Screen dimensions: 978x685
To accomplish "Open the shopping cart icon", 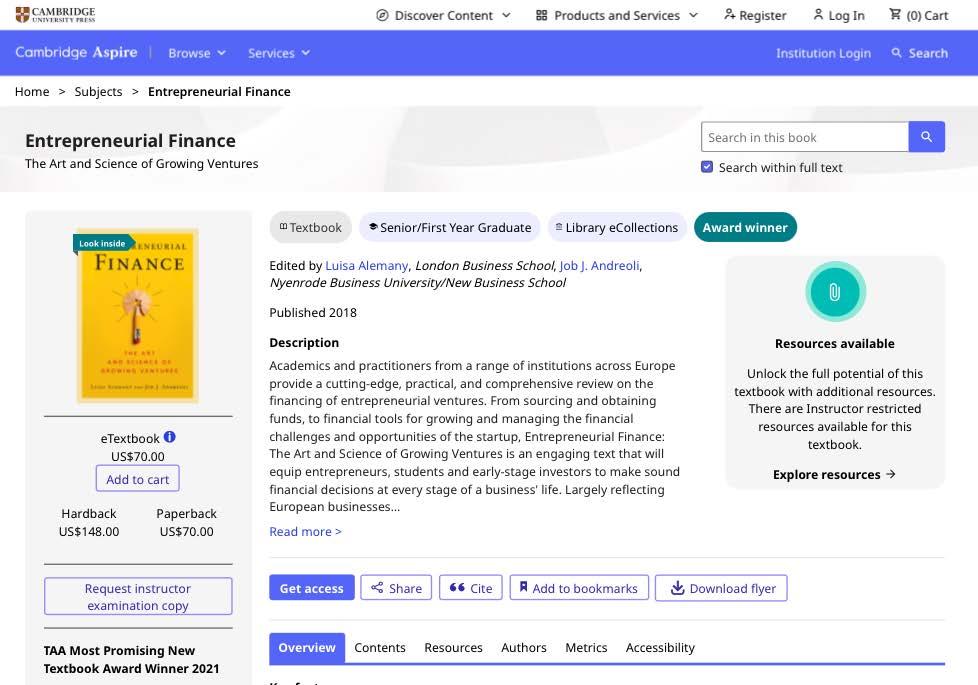I will (894, 15).
